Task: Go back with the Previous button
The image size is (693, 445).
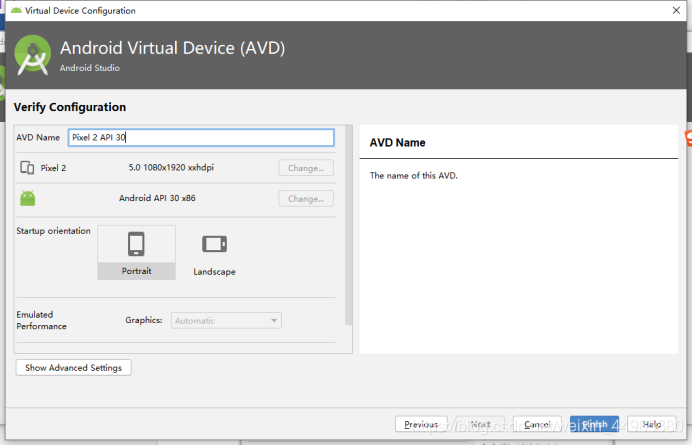Action: click(x=421, y=424)
